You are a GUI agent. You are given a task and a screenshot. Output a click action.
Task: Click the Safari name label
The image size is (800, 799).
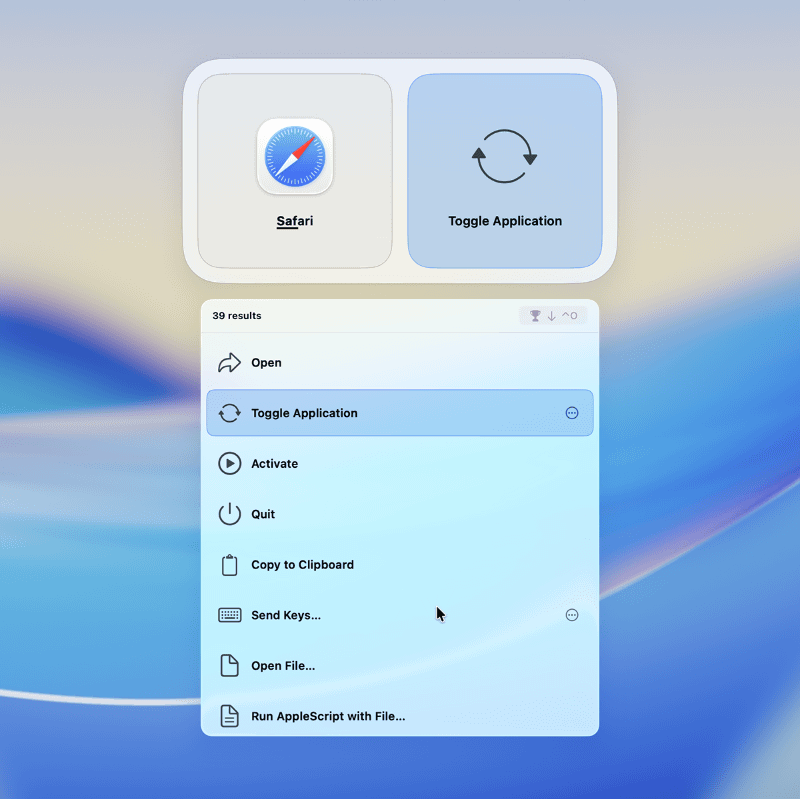(295, 221)
